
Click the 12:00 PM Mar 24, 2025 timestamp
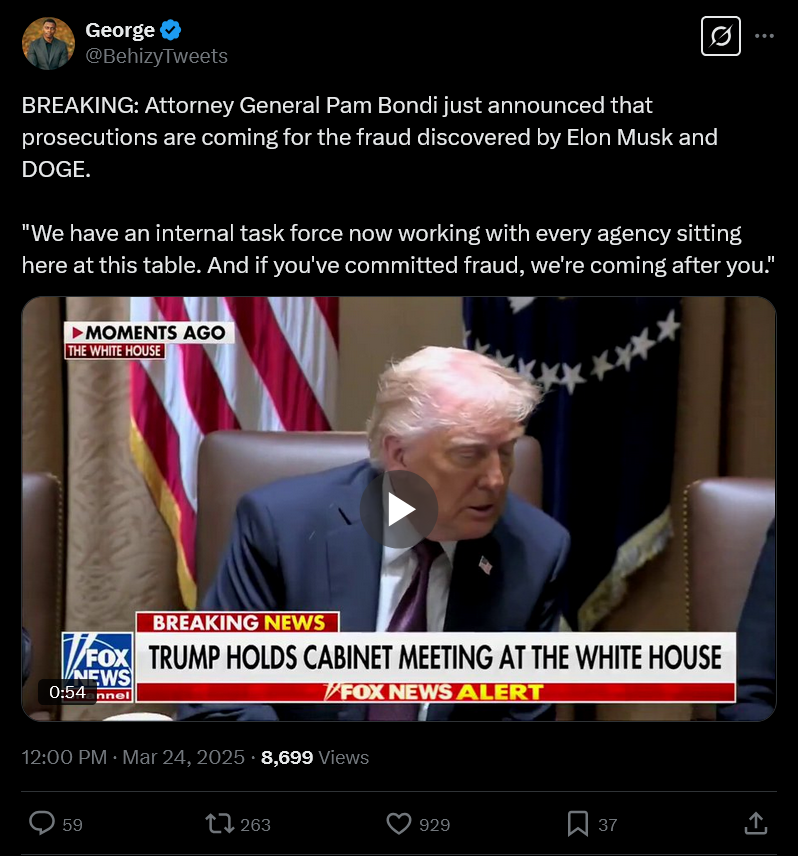click(133, 757)
